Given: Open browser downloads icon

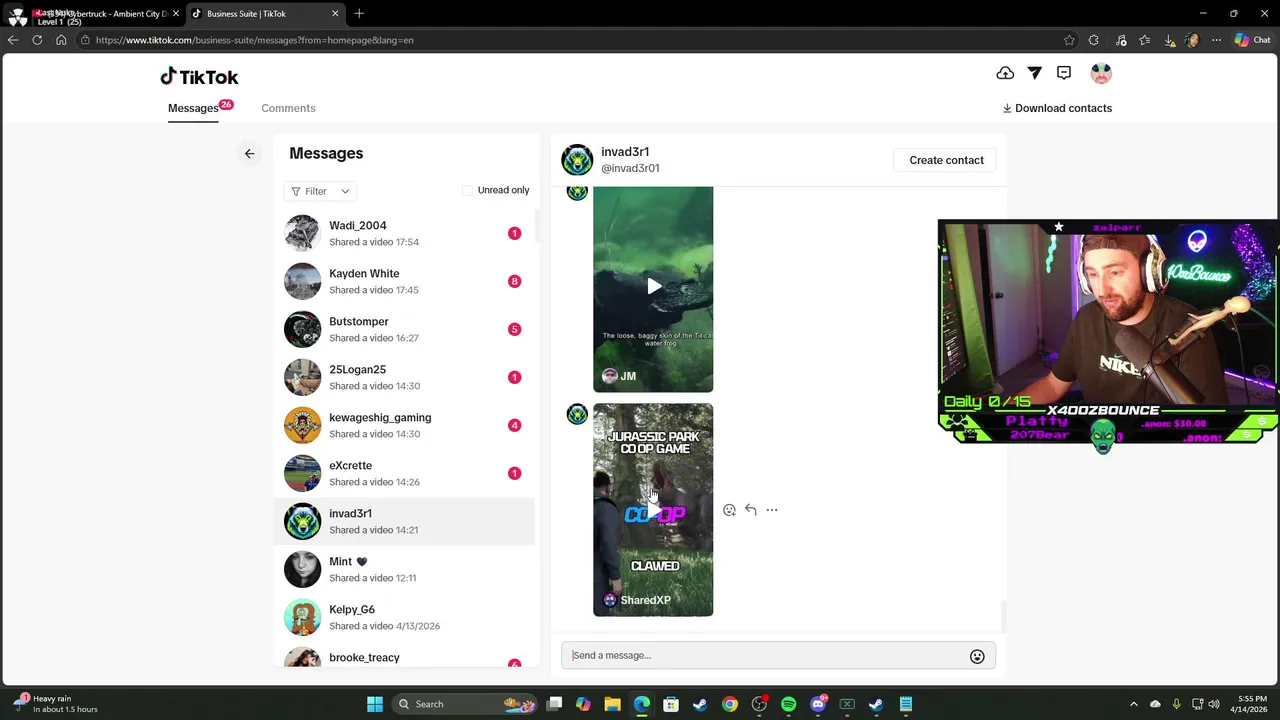Looking at the screenshot, I should click(1169, 40).
